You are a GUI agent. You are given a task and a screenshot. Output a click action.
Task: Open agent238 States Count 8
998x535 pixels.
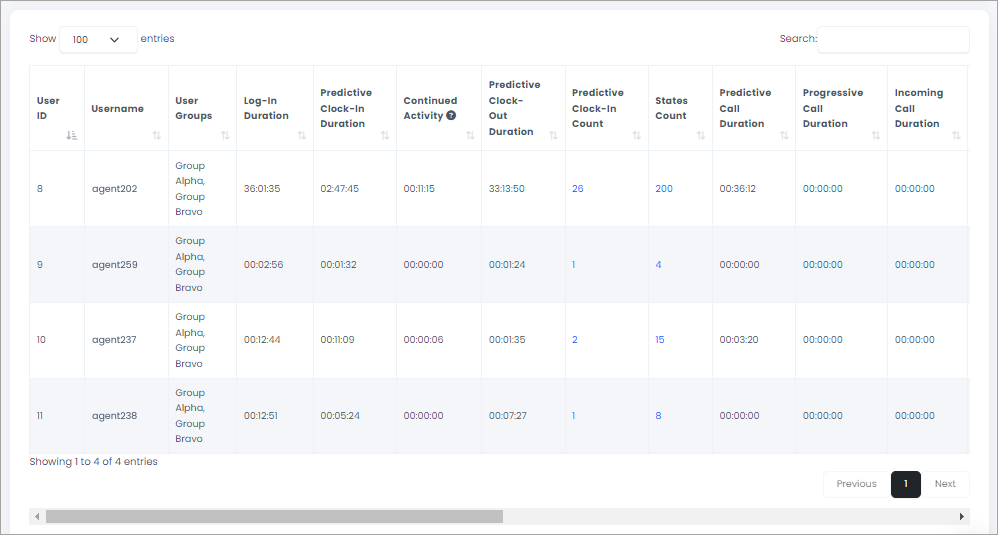[658, 415]
